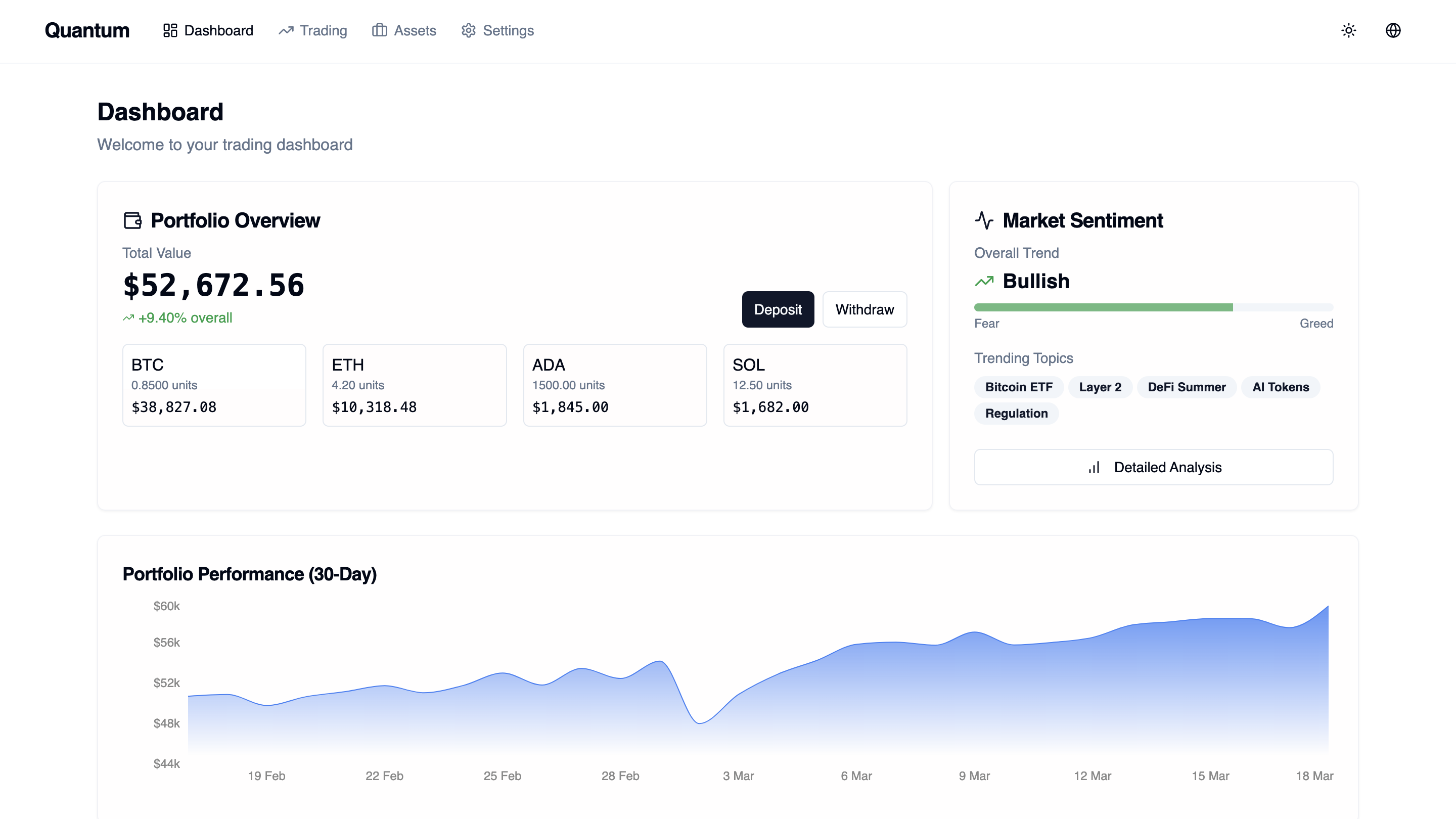Click the Assets briefcase icon in navbar

pyautogui.click(x=379, y=30)
